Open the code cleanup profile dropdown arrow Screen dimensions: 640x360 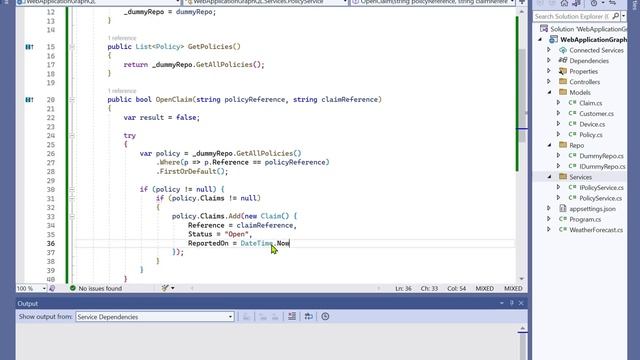(x=173, y=288)
